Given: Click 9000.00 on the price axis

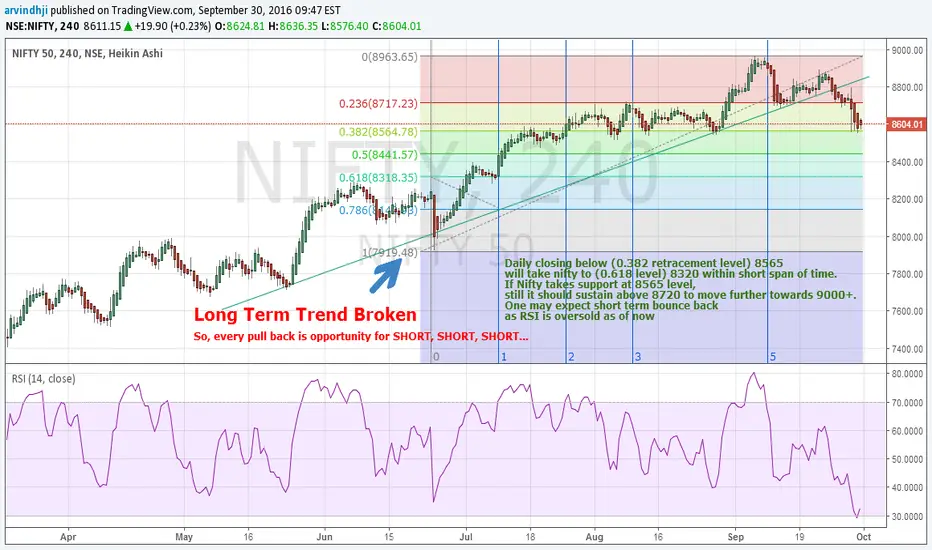Looking at the screenshot, I should click(x=906, y=51).
